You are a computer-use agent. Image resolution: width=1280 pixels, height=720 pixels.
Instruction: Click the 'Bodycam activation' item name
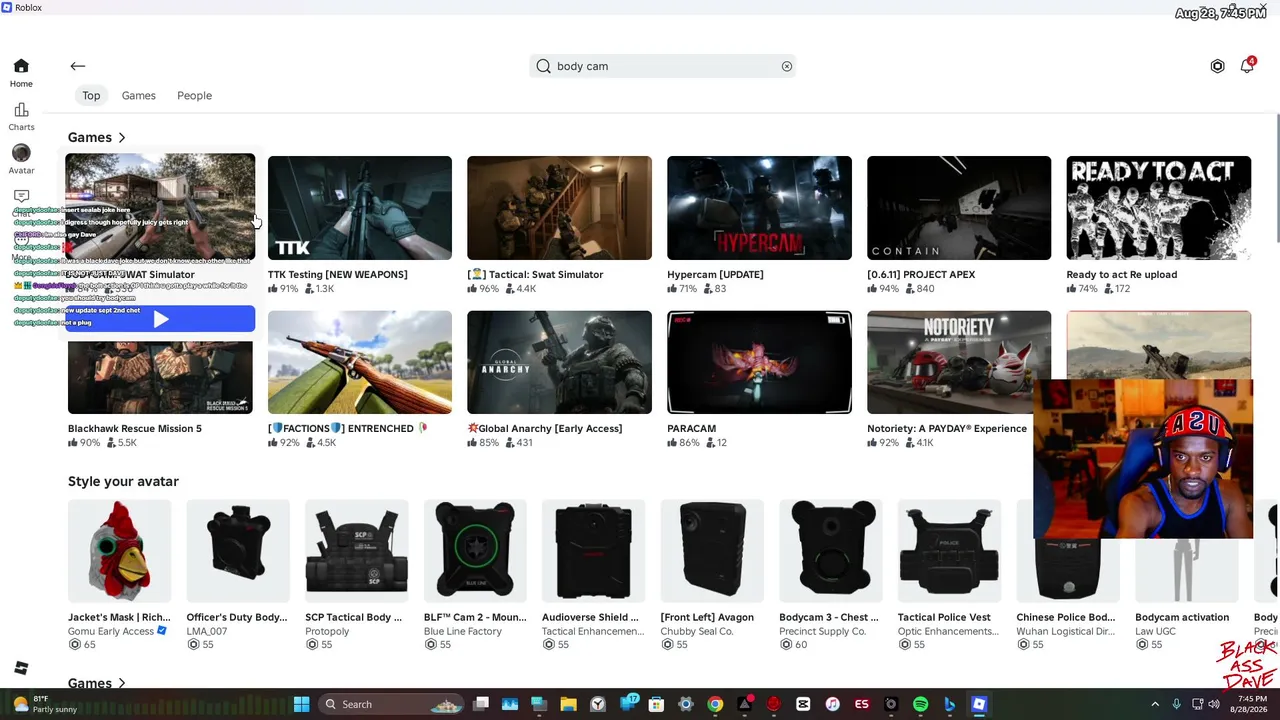(x=1181, y=617)
